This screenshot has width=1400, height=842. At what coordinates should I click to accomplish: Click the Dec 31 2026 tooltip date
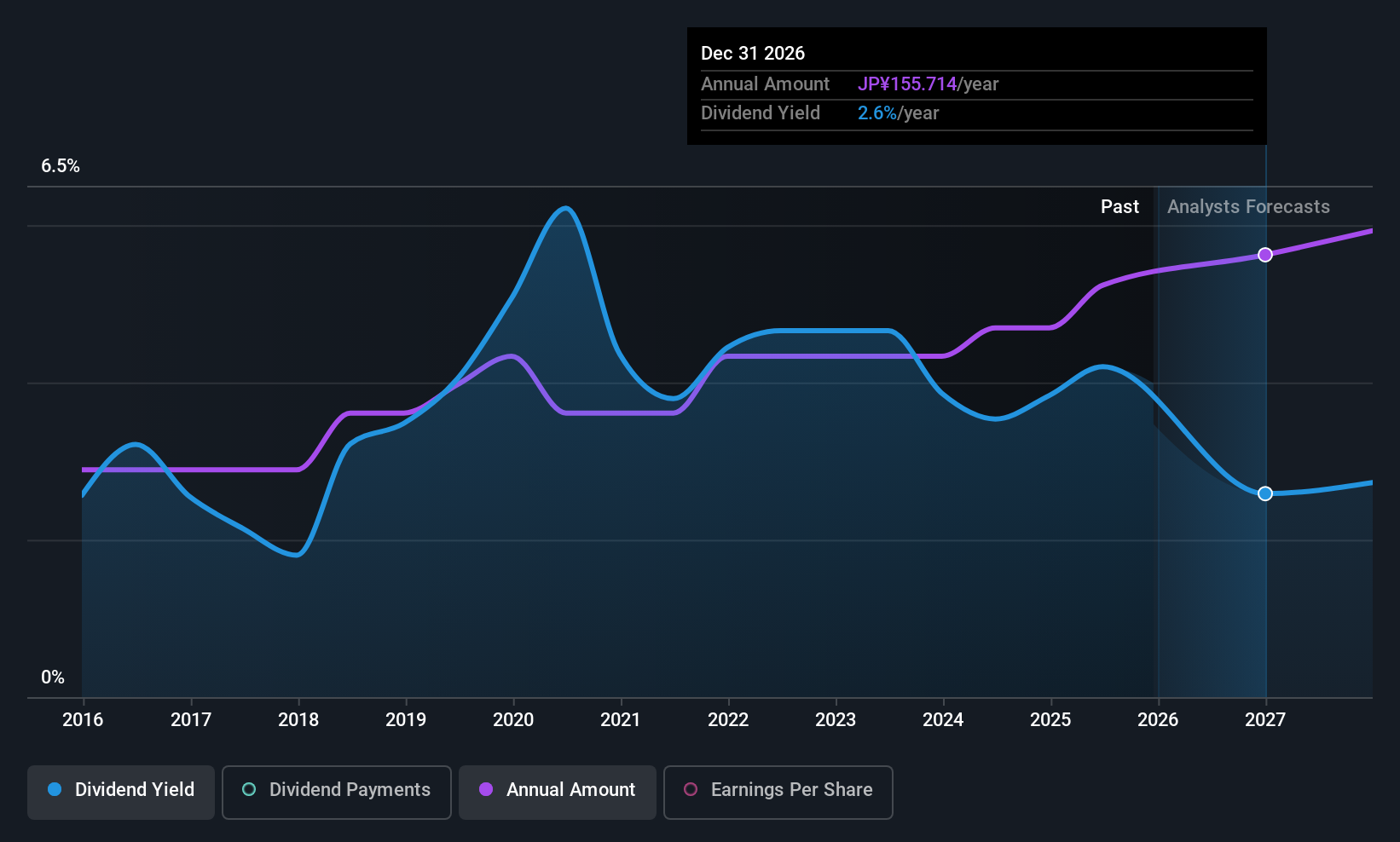click(753, 54)
